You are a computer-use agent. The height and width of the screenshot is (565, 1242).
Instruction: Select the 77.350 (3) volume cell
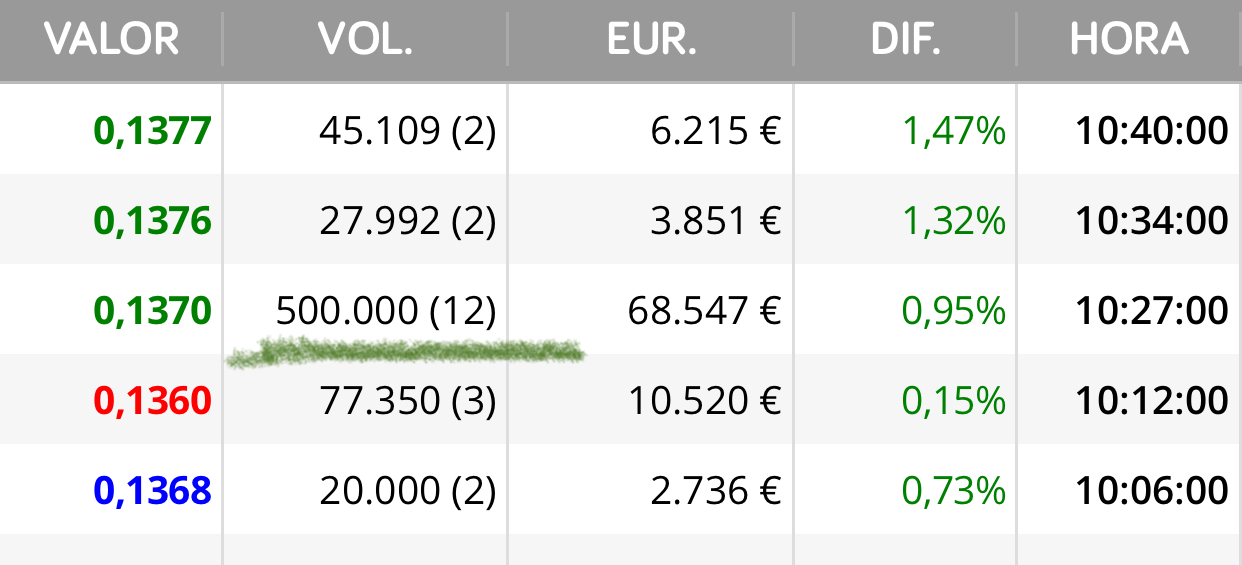coord(408,402)
